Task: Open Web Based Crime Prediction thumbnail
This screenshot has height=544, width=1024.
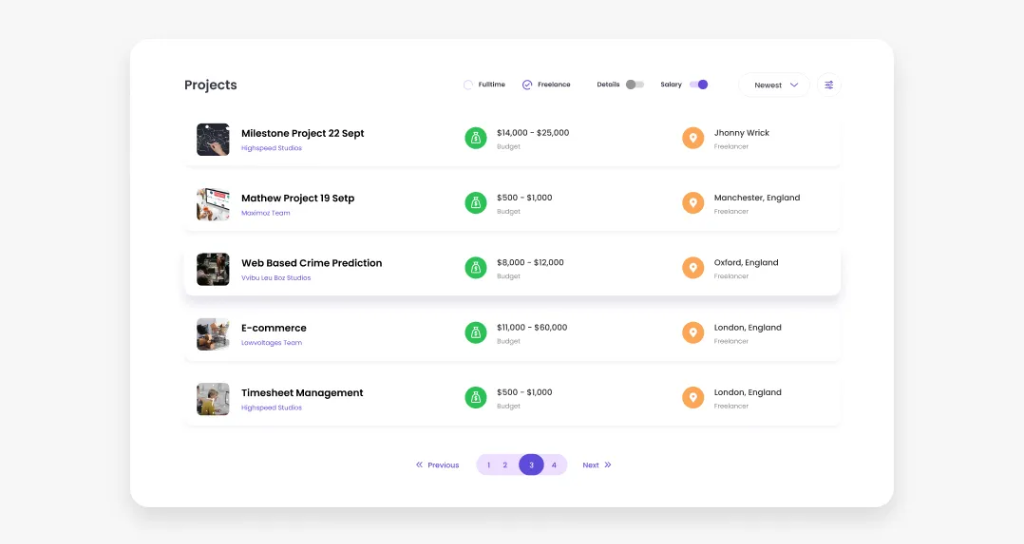Action: [x=213, y=269]
